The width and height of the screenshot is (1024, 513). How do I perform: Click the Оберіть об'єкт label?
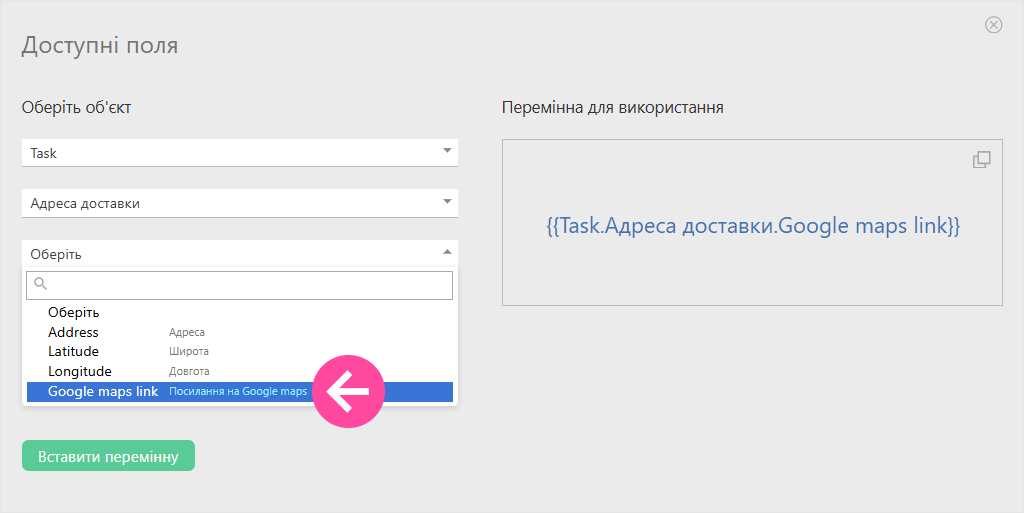pos(76,107)
